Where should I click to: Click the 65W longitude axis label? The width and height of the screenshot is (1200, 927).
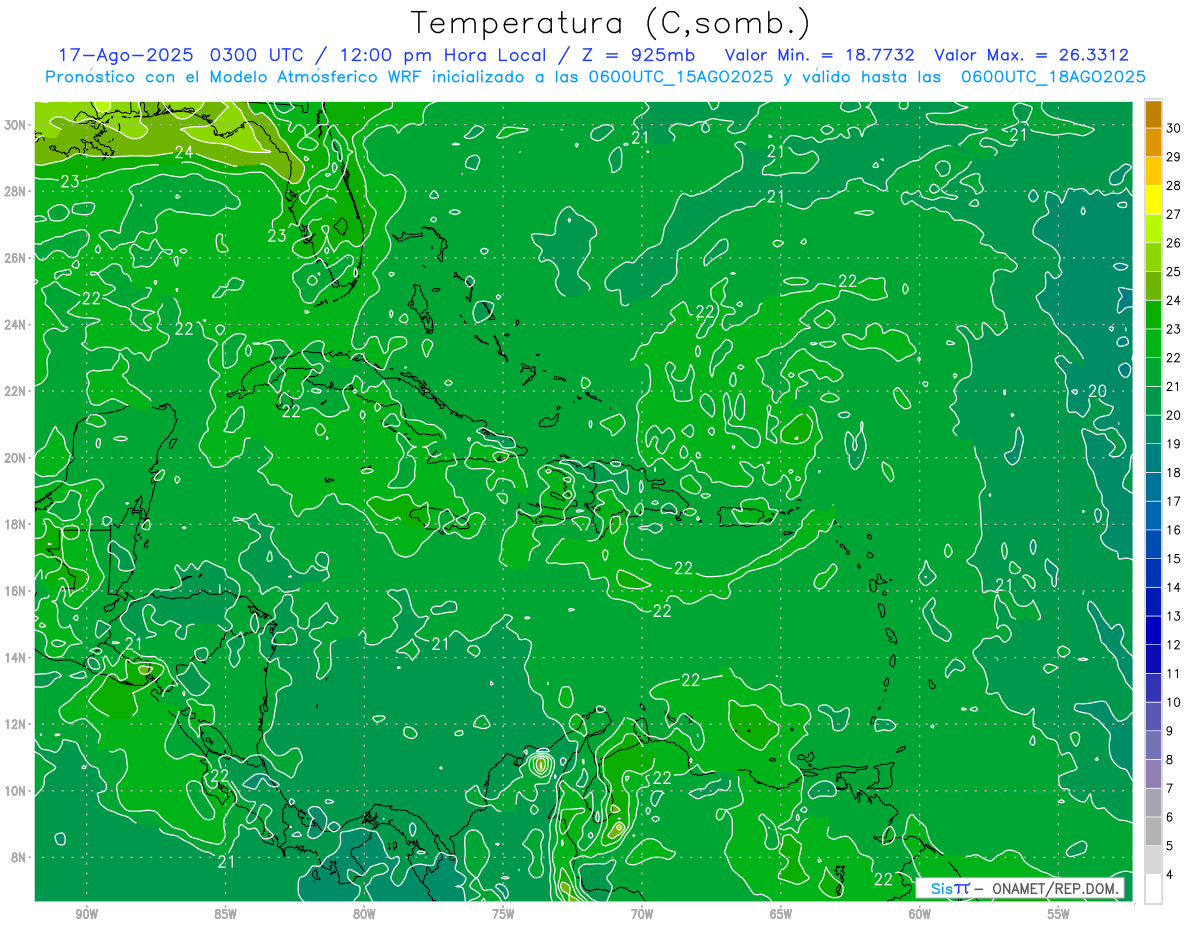click(x=781, y=914)
